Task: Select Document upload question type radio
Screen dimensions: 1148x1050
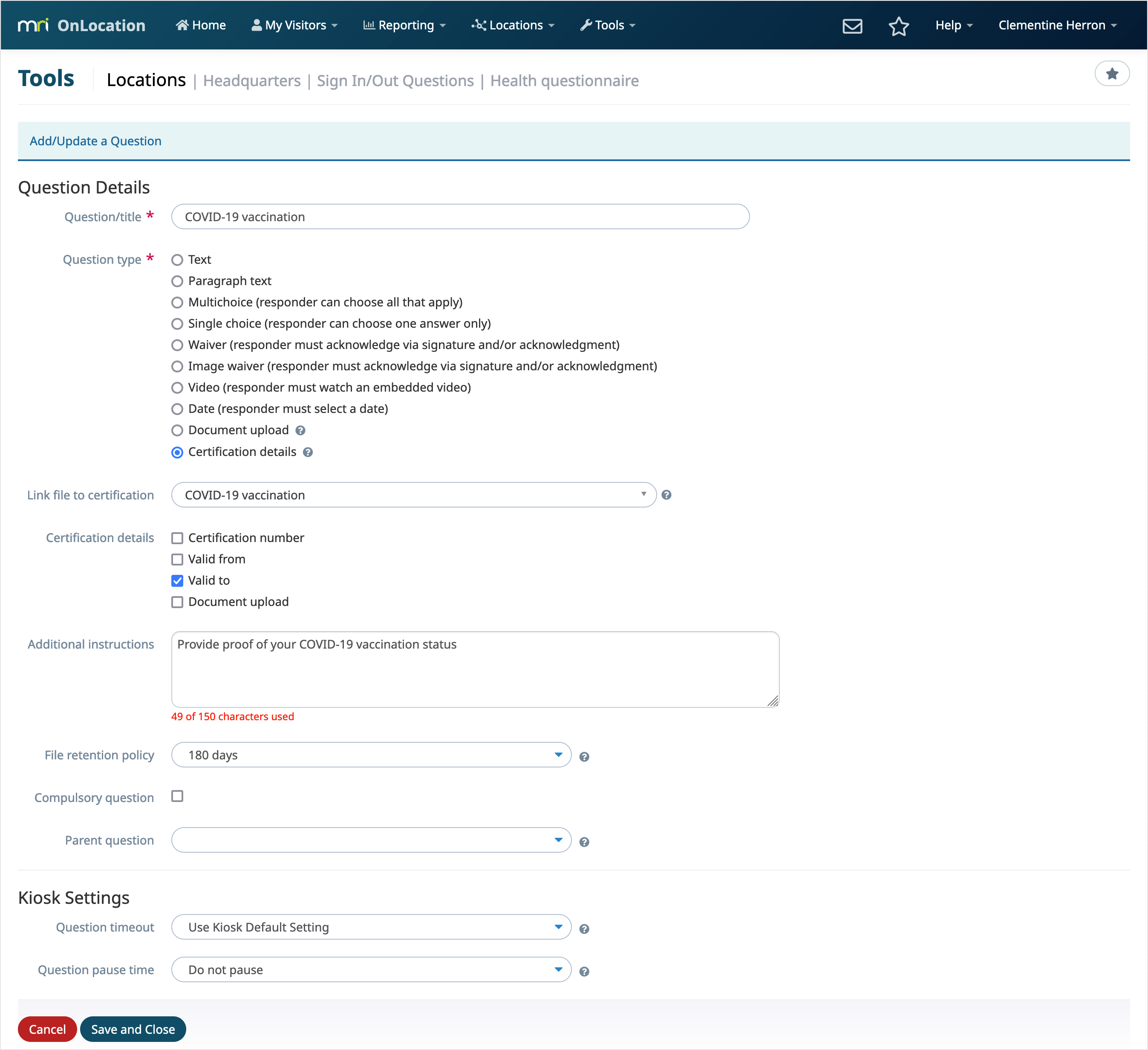Action: pos(177,430)
